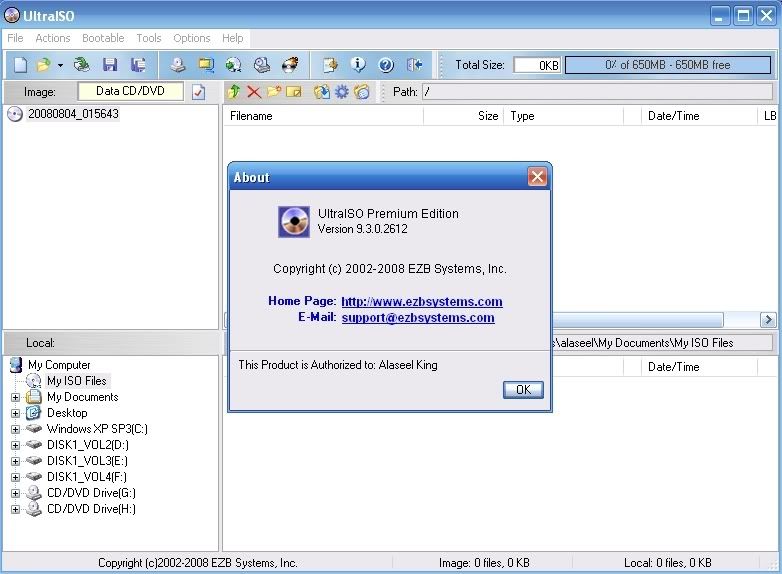Click the Open file folder icon
This screenshot has height=574, width=782.
44,65
